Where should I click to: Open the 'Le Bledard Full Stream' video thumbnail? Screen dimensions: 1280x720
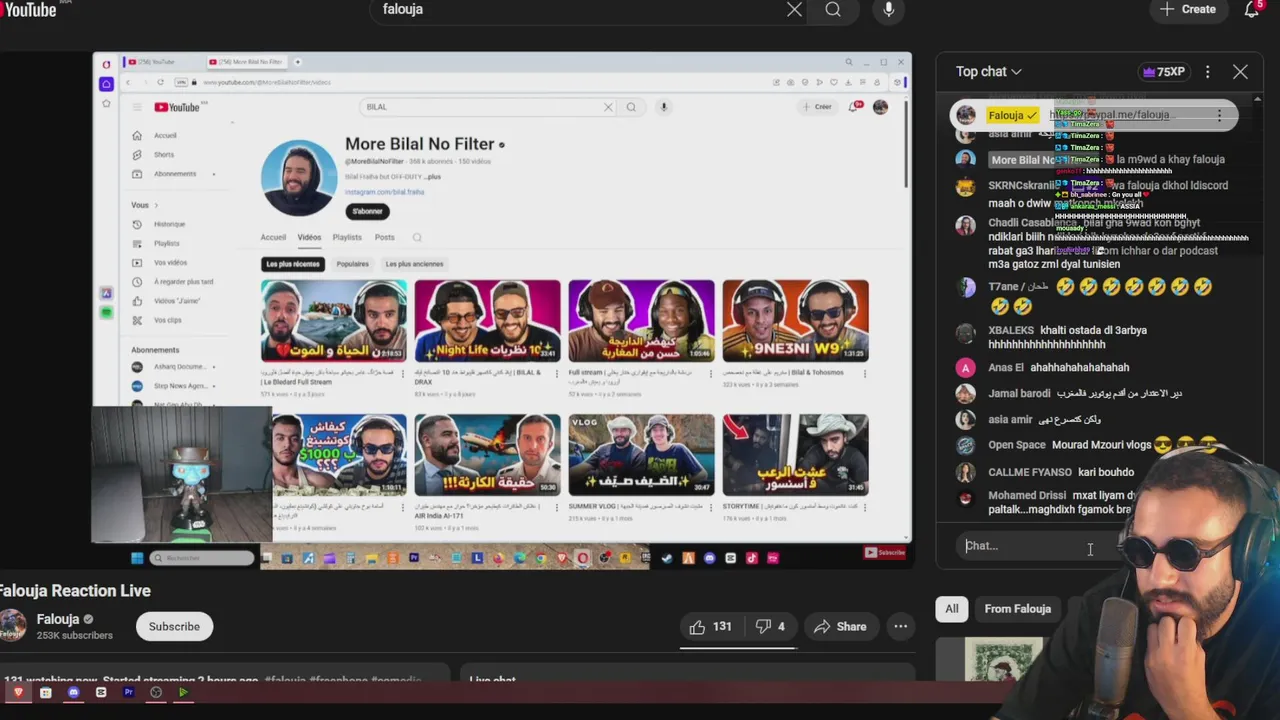(x=334, y=321)
